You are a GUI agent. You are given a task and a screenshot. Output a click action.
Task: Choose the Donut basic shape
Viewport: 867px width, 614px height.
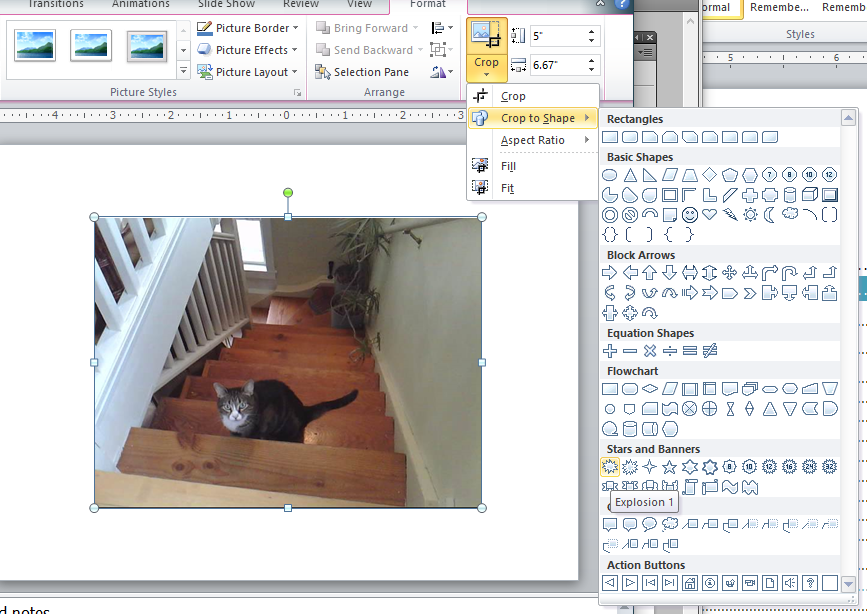pos(609,215)
